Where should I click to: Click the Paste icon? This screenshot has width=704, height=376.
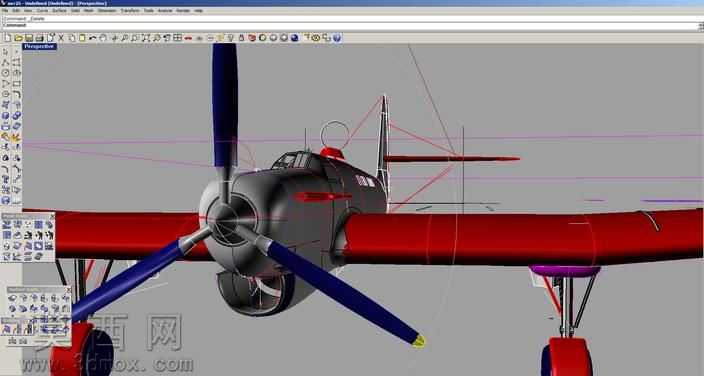(82, 38)
